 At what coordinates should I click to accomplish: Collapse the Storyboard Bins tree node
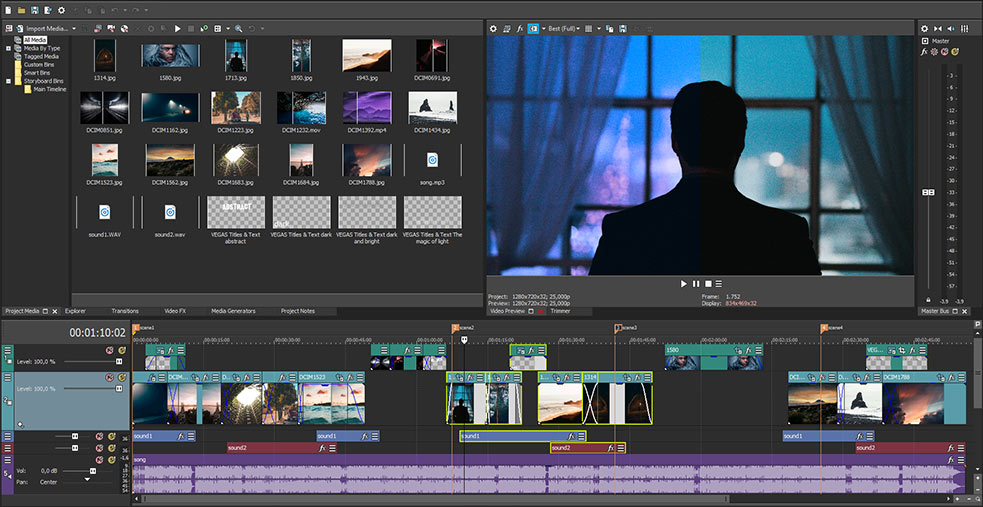[x=8, y=81]
